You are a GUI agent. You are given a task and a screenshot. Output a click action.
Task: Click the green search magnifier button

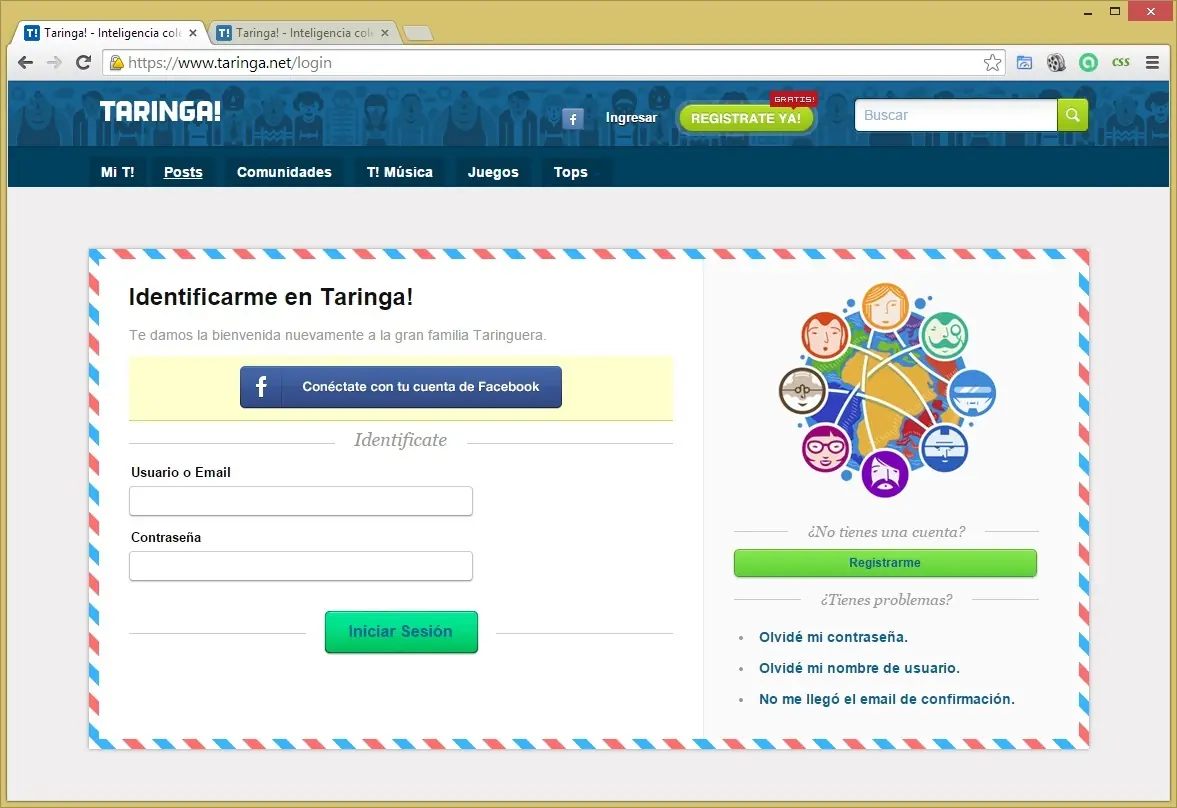[x=1072, y=115]
